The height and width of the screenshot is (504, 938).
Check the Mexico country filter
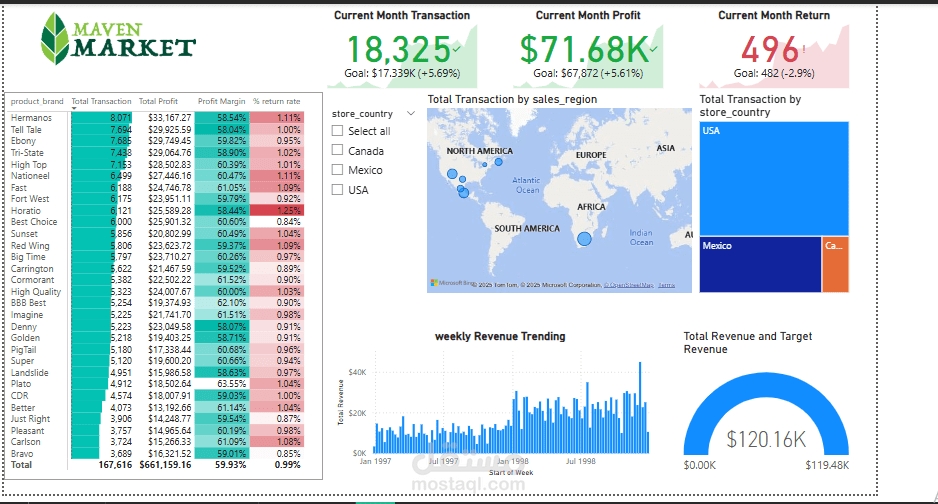point(337,170)
